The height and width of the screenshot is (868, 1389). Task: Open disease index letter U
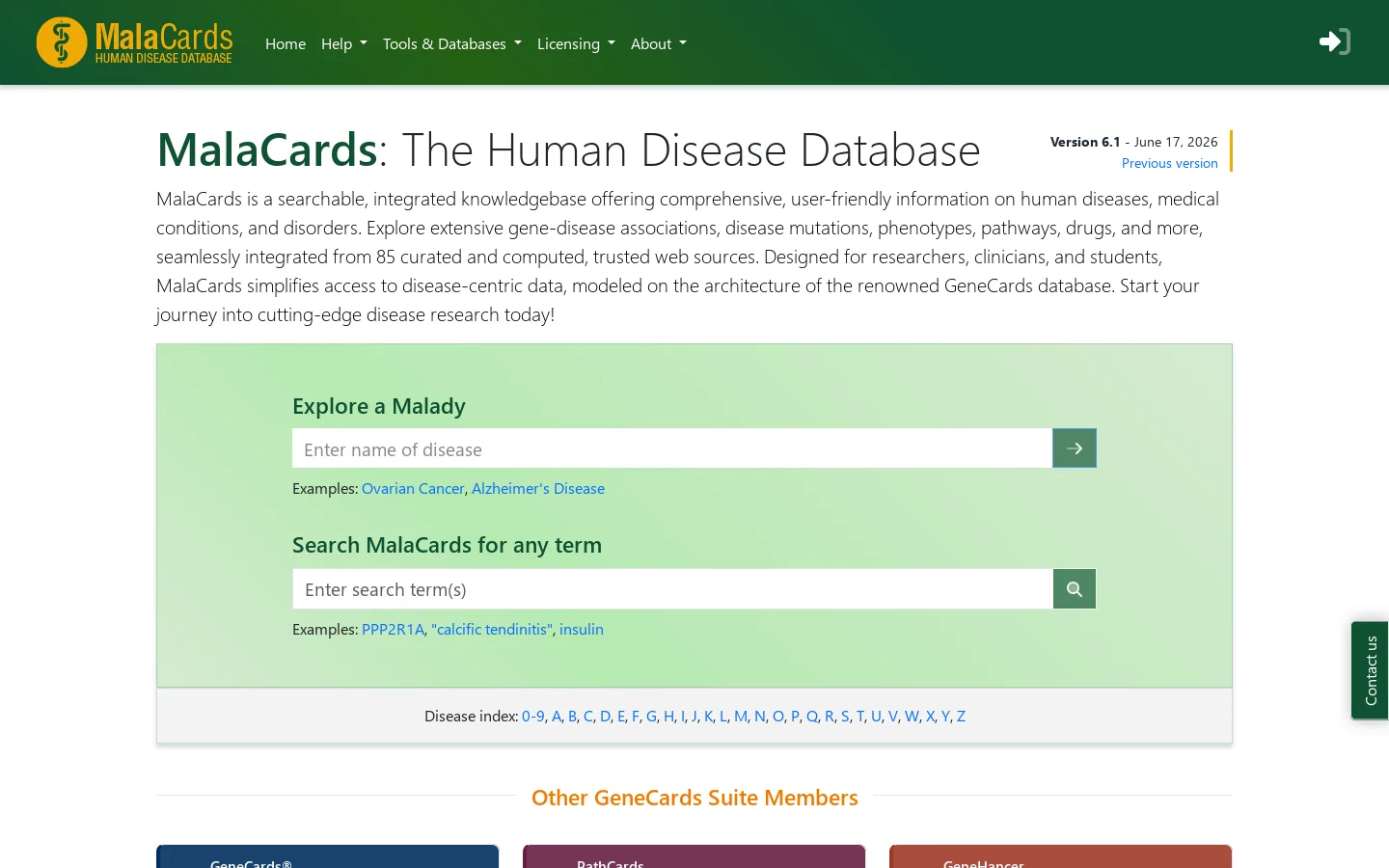[876, 716]
